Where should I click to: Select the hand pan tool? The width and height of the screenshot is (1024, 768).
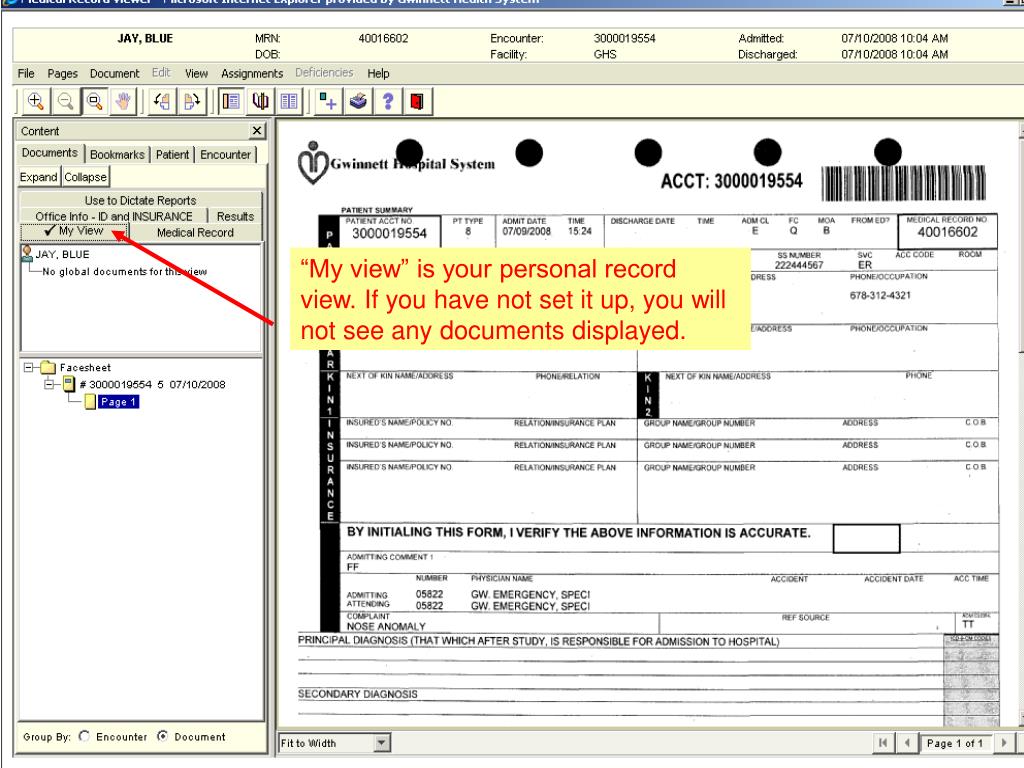tap(123, 101)
